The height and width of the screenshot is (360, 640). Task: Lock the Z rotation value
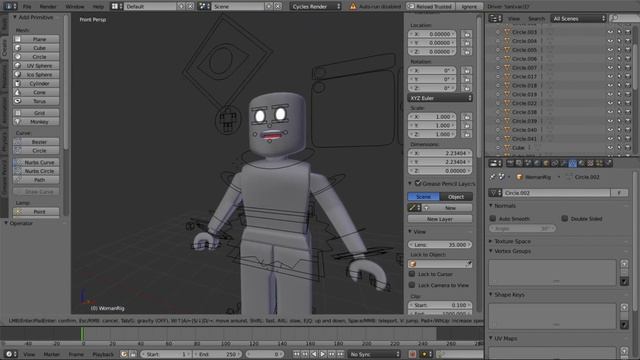click(466, 88)
